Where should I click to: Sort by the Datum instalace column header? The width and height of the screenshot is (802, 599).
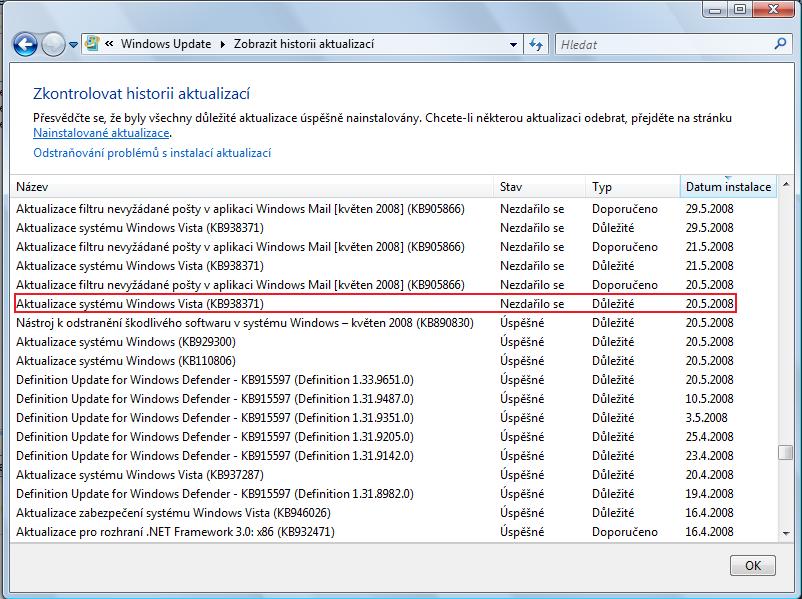pyautogui.click(x=728, y=187)
